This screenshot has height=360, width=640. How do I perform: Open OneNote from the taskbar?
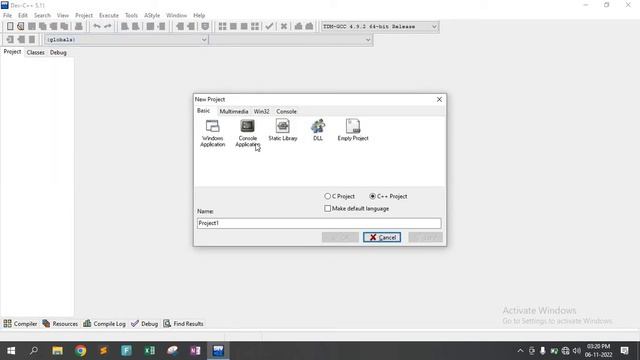pyautogui.click(x=195, y=351)
